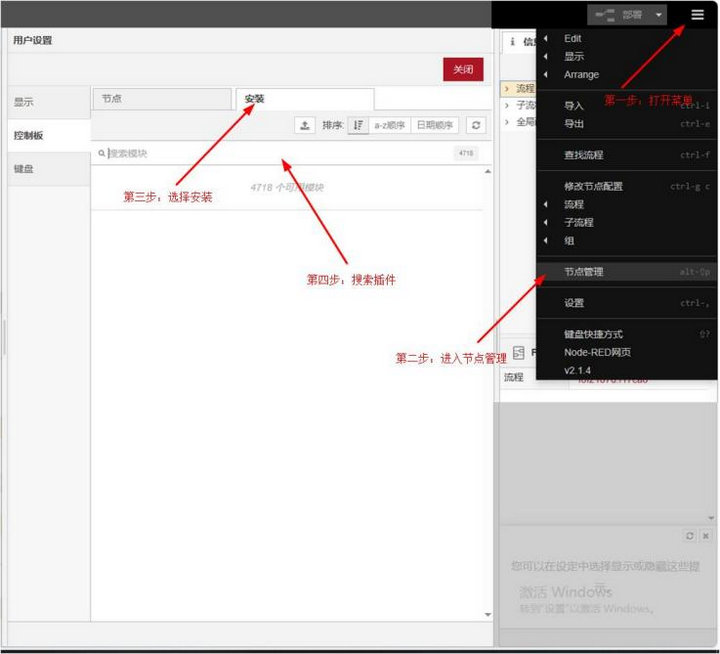Select a-z order sorting toggle
720x654 pixels.
click(x=389, y=125)
